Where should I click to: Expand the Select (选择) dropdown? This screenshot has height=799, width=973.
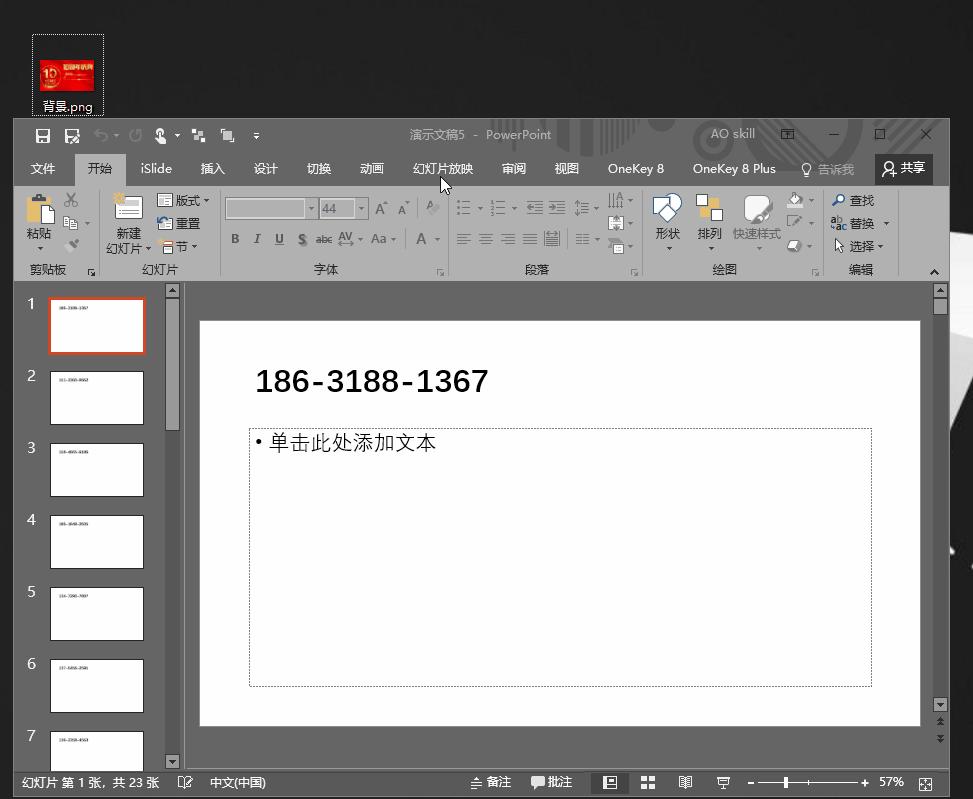click(861, 246)
